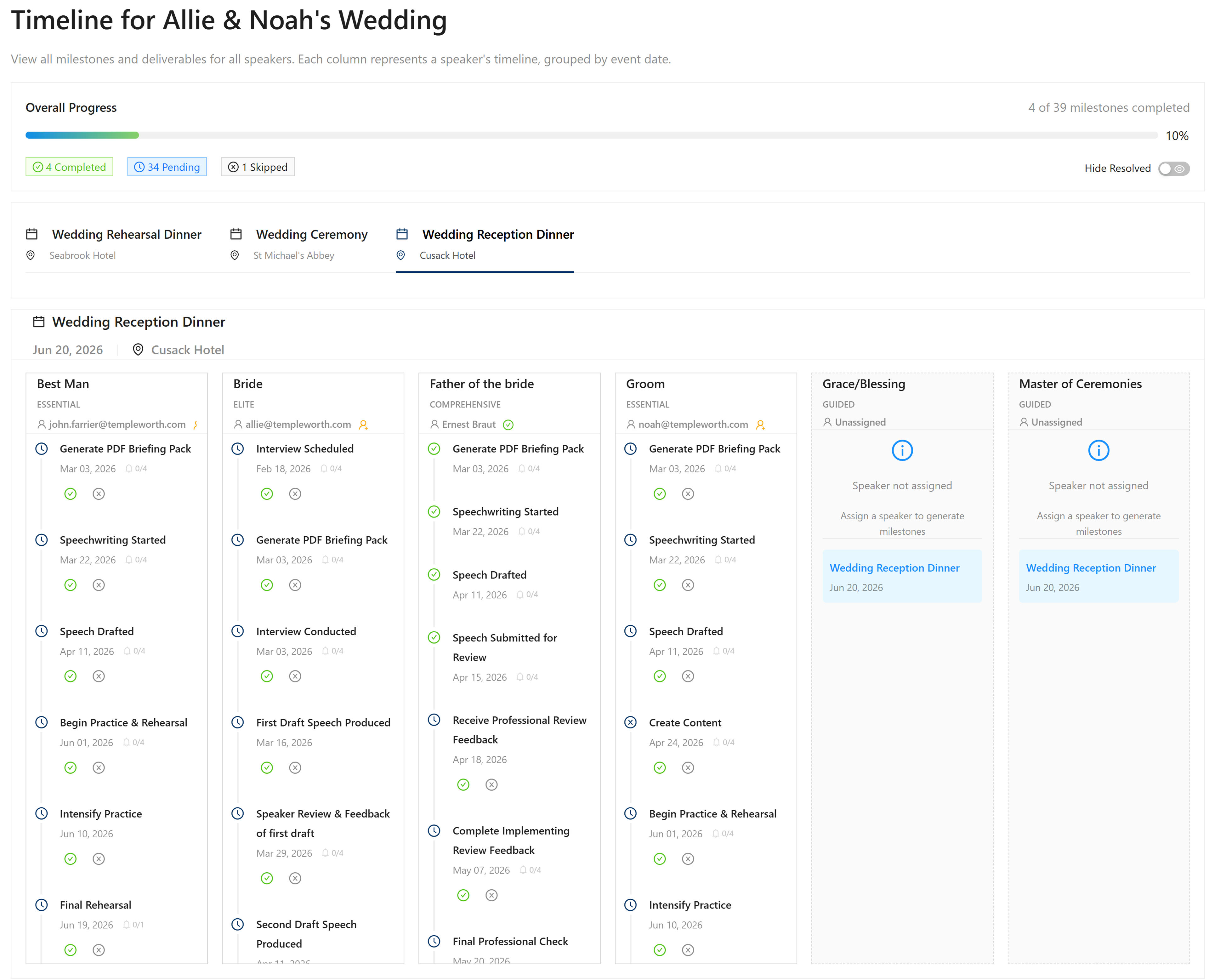The width and height of the screenshot is (1209, 980).
Task: Click bell reminder on Bride's Interview Scheduled
Action: coord(324,469)
